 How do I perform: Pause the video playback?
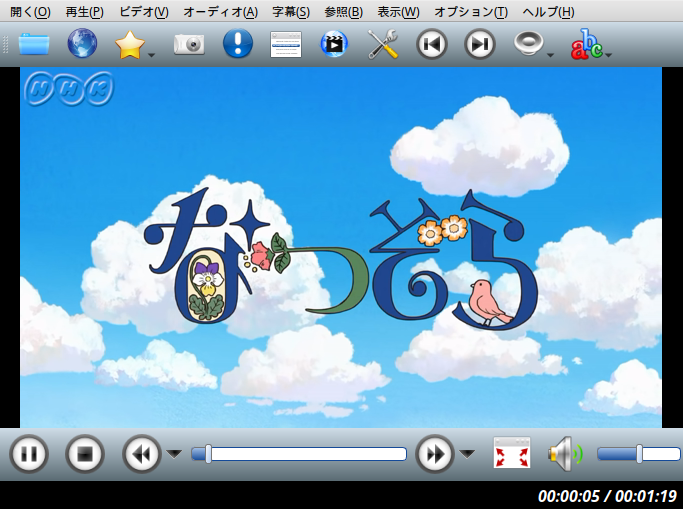(x=29, y=454)
